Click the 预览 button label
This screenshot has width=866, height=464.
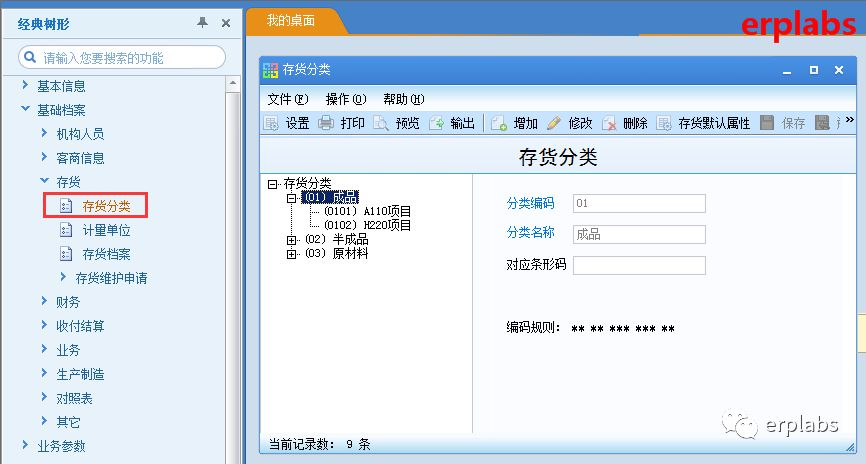408,123
